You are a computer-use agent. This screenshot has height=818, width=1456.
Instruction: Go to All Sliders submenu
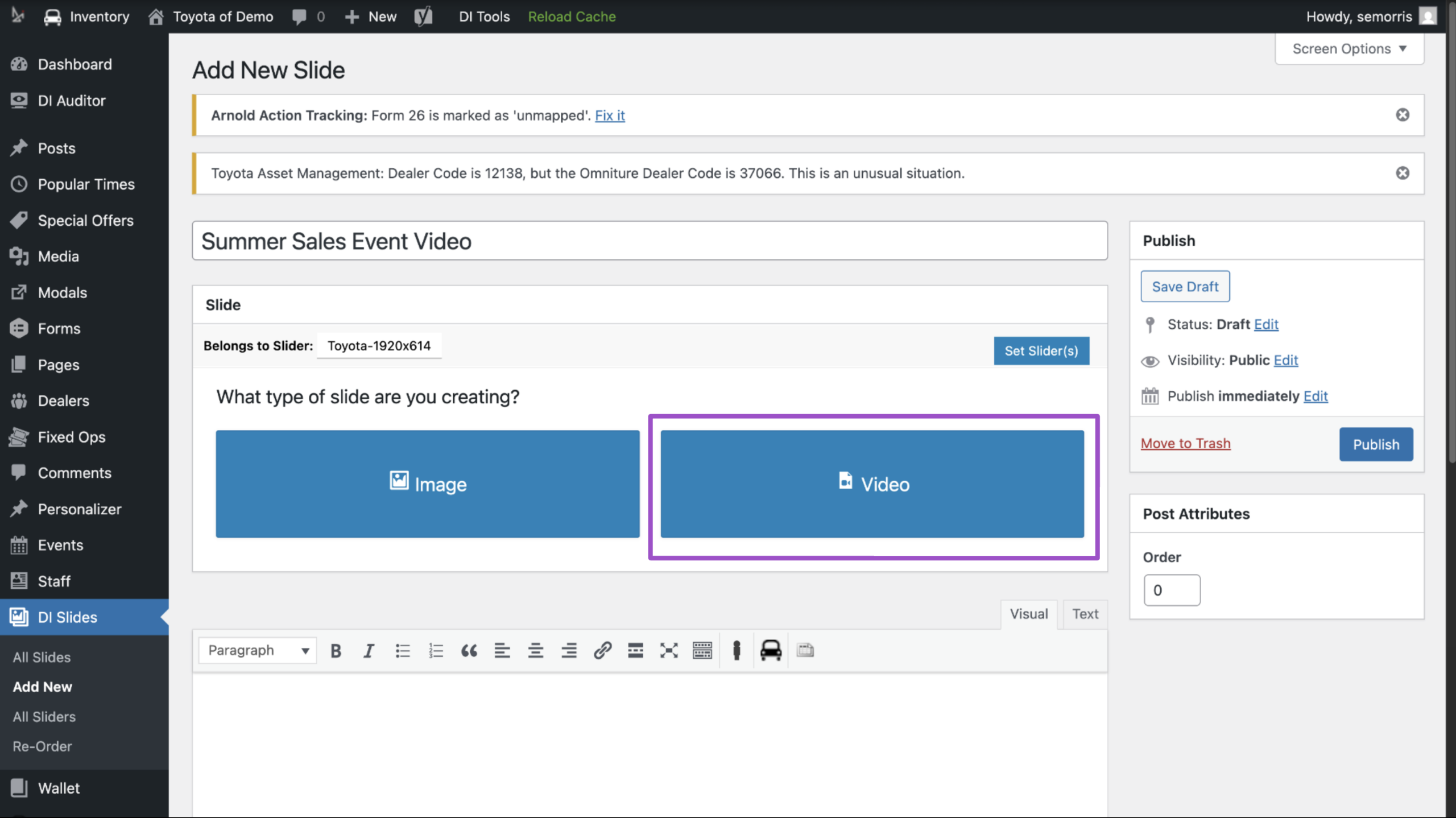pyautogui.click(x=44, y=717)
